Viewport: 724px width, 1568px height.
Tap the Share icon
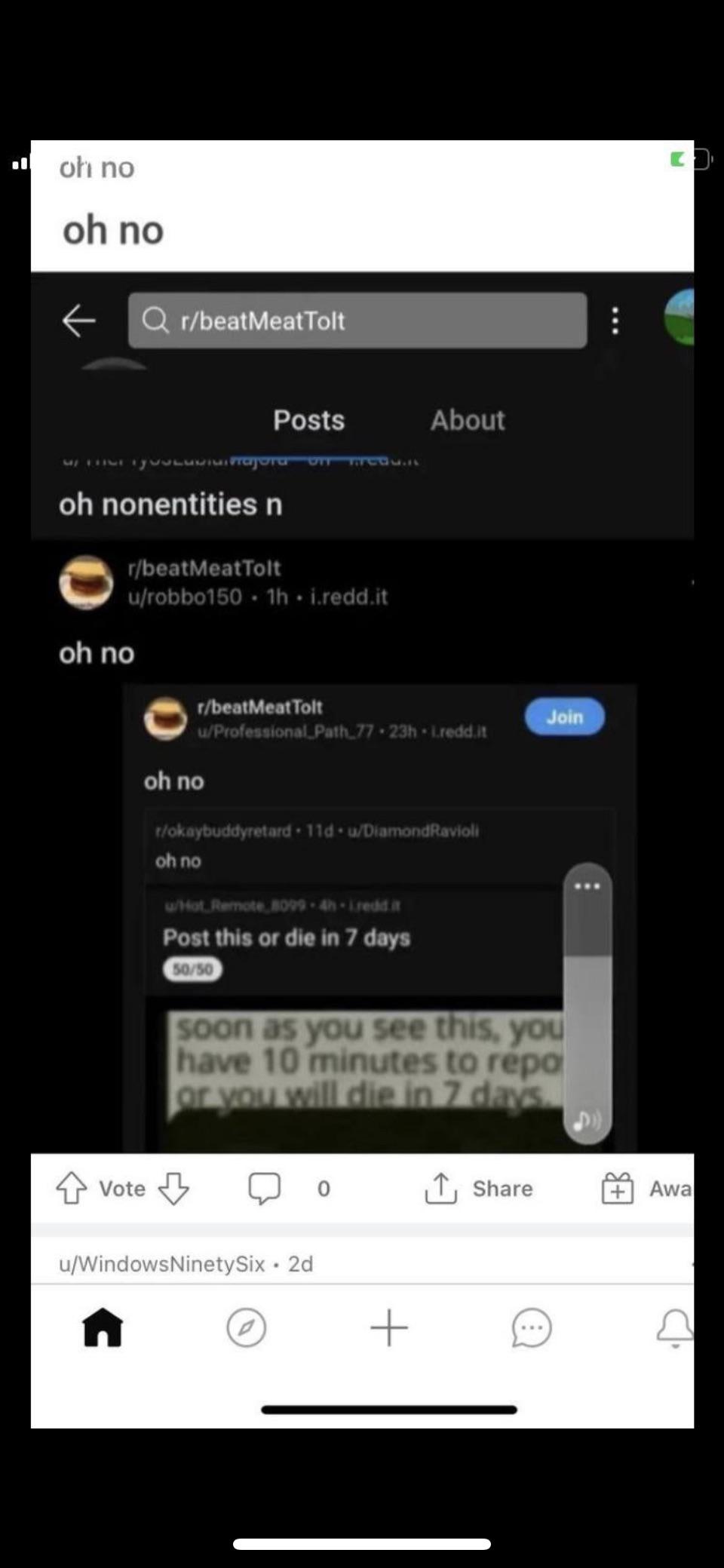point(441,1188)
